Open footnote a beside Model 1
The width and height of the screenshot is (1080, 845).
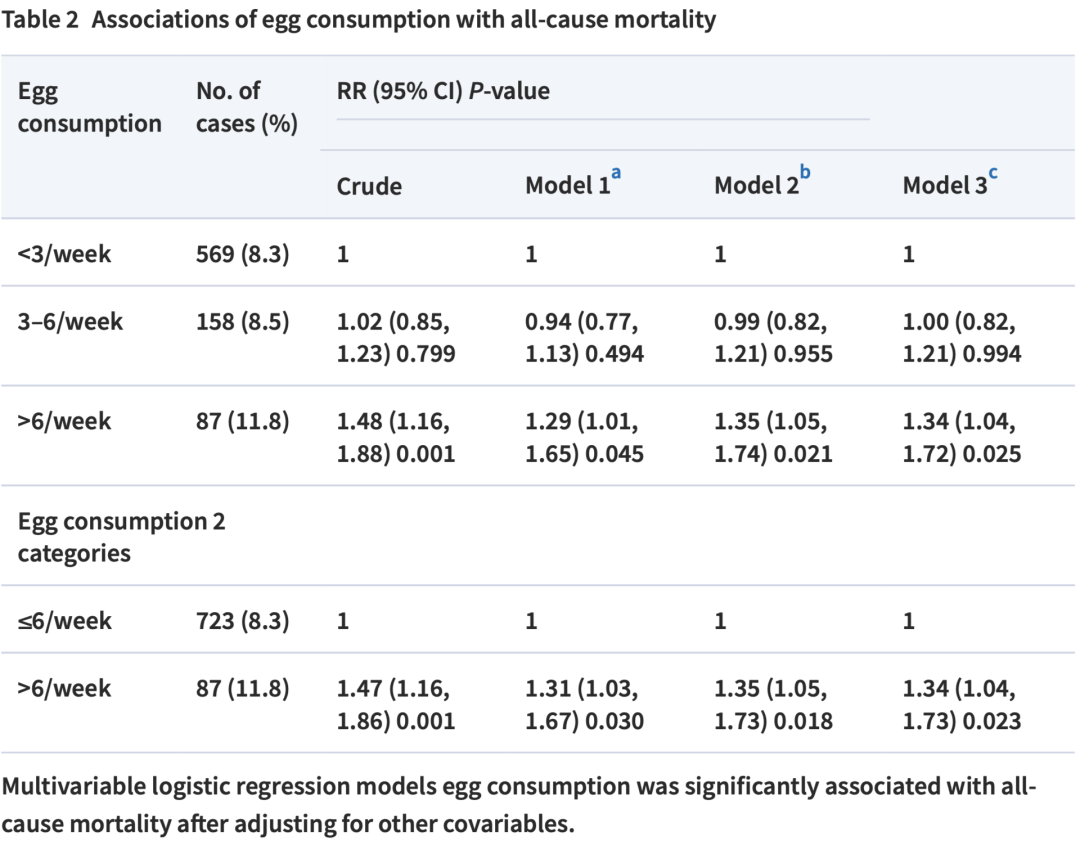pos(616,173)
